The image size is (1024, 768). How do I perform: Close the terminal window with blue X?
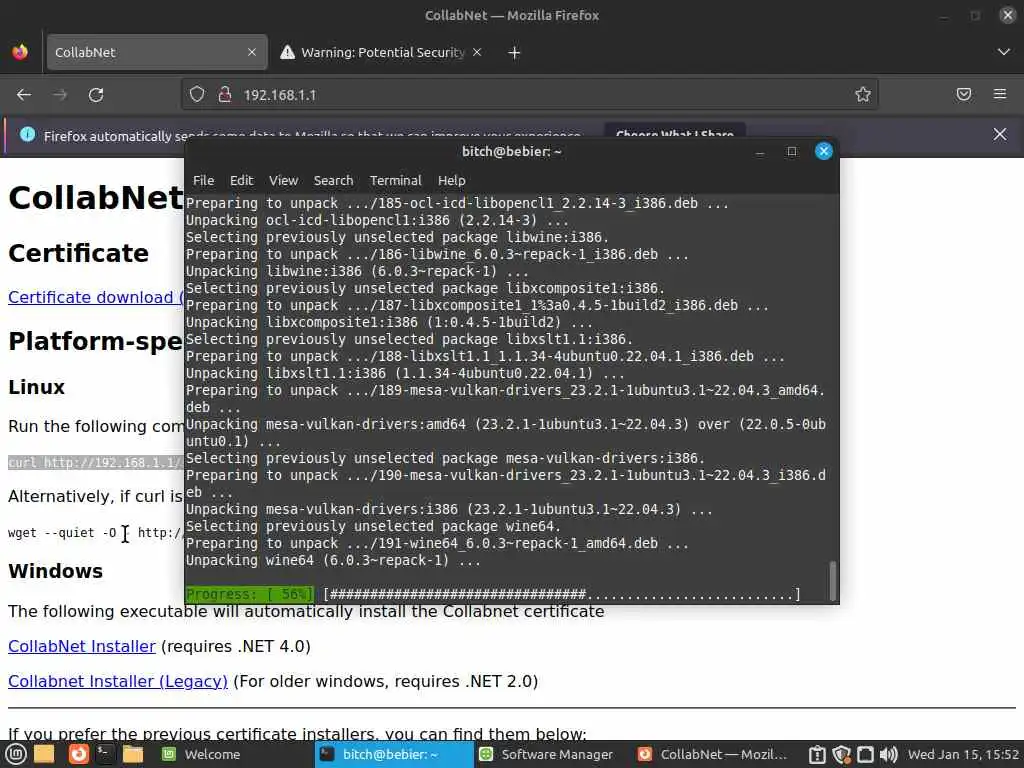point(824,152)
